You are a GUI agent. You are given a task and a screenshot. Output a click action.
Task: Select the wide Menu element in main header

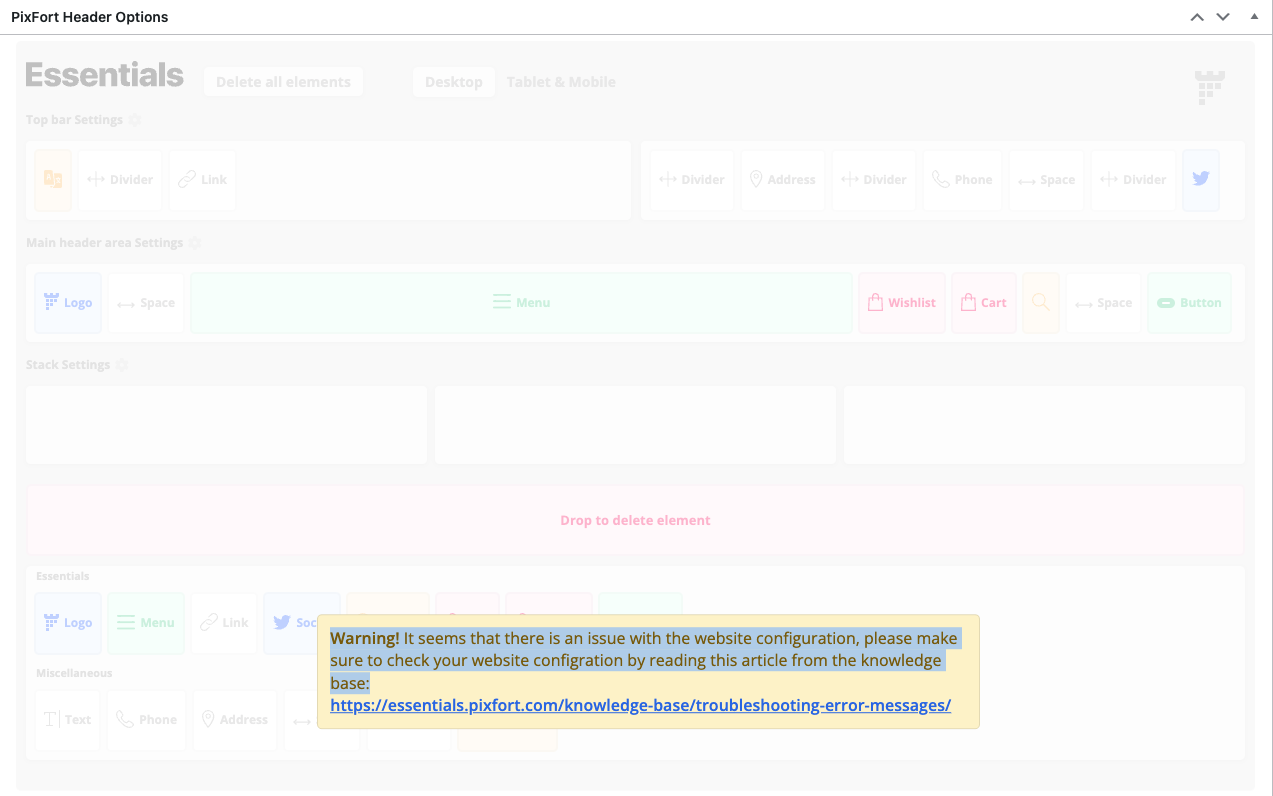click(x=521, y=303)
